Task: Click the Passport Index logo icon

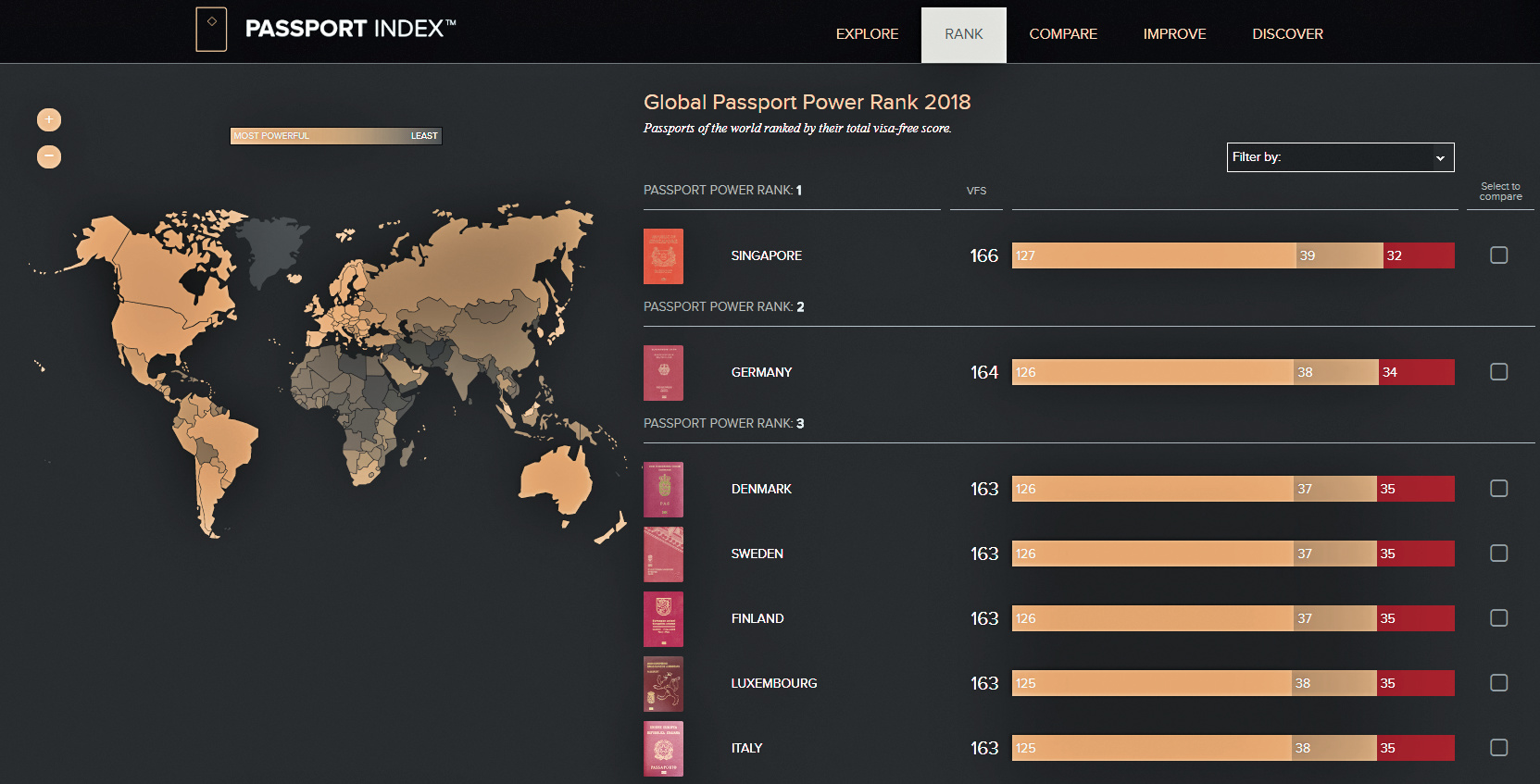Action: 211,30
